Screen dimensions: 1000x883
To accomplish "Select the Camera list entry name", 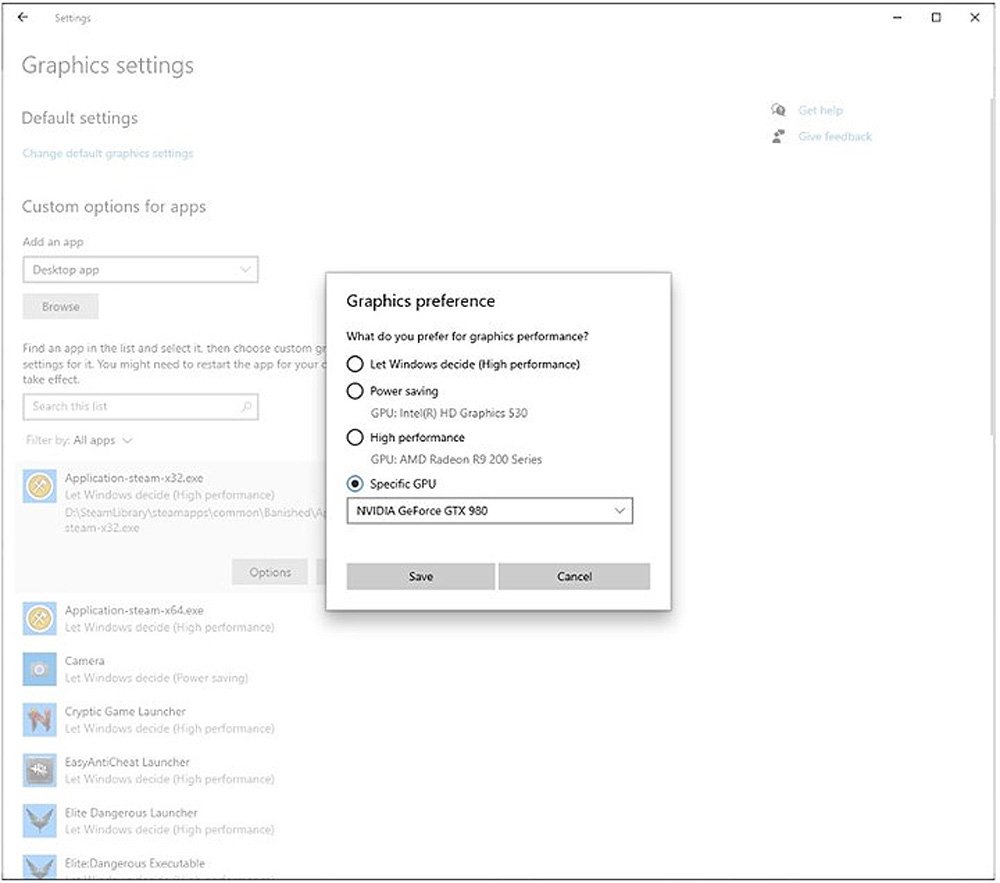I will point(84,660).
